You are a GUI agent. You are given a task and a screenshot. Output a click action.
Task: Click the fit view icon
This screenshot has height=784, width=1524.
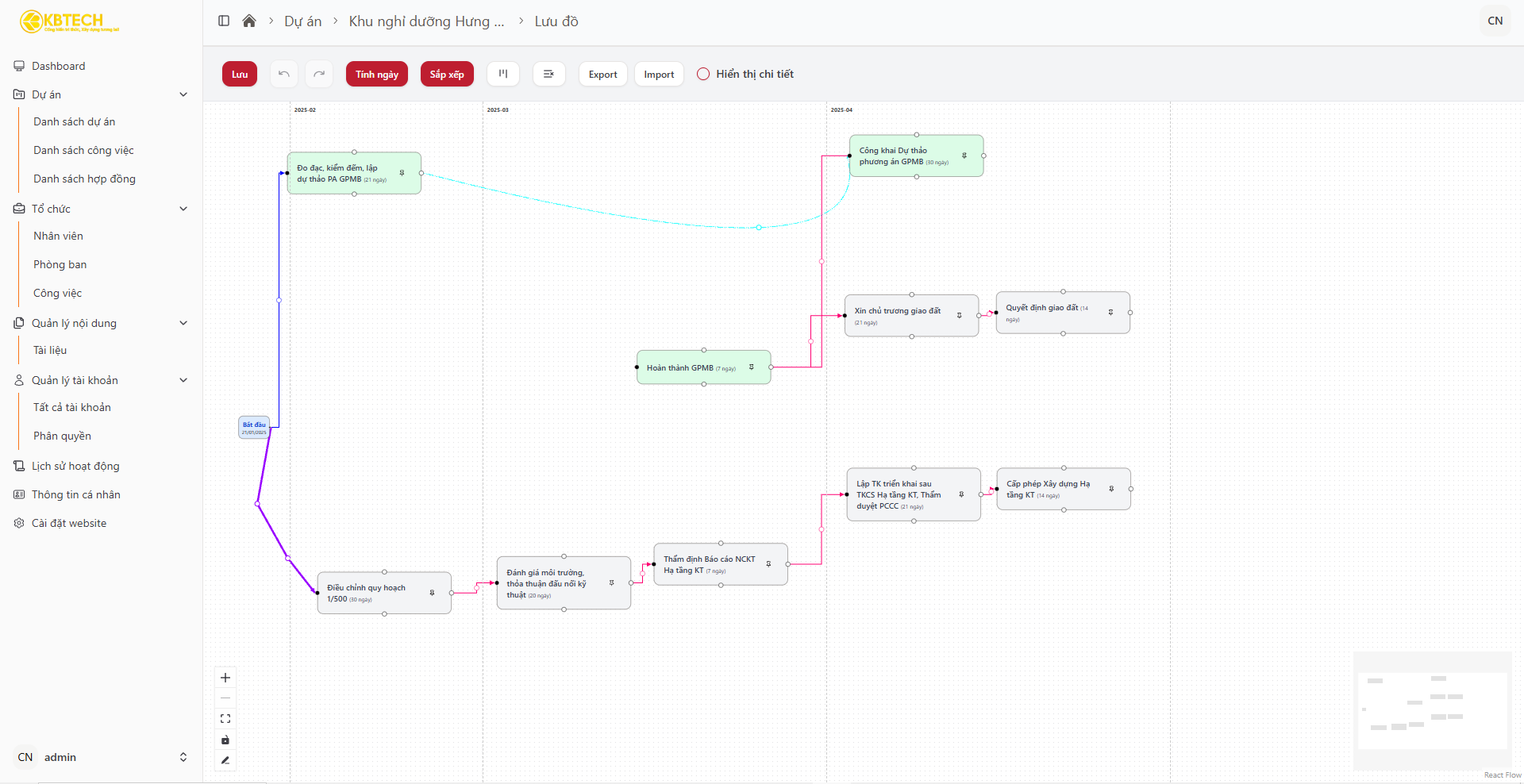coord(225,719)
